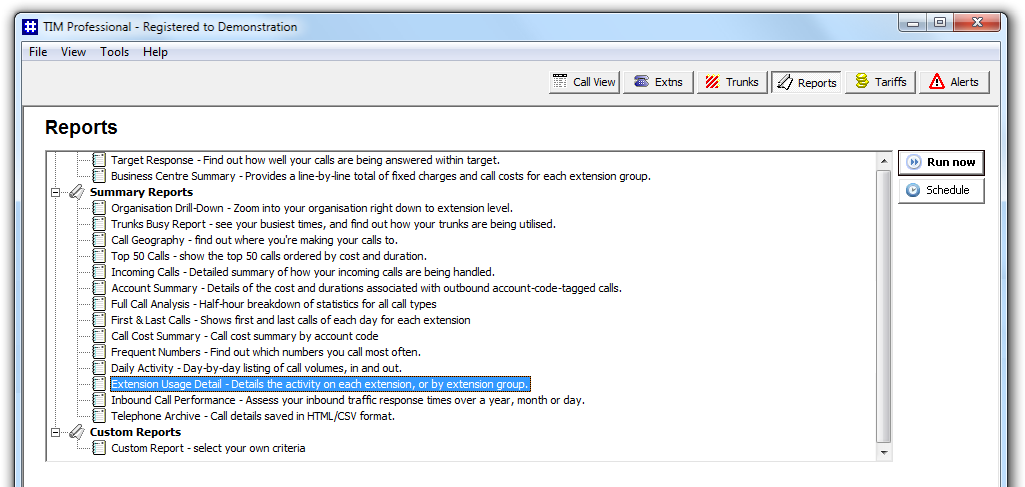Select 'Frequent Numbers' report row text

pyautogui.click(x=265, y=352)
